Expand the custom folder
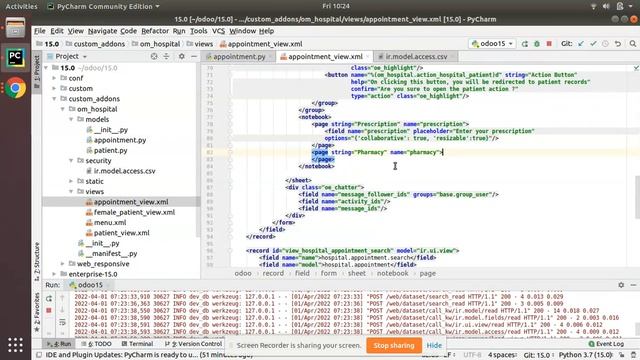640x360 pixels. (x=54, y=88)
